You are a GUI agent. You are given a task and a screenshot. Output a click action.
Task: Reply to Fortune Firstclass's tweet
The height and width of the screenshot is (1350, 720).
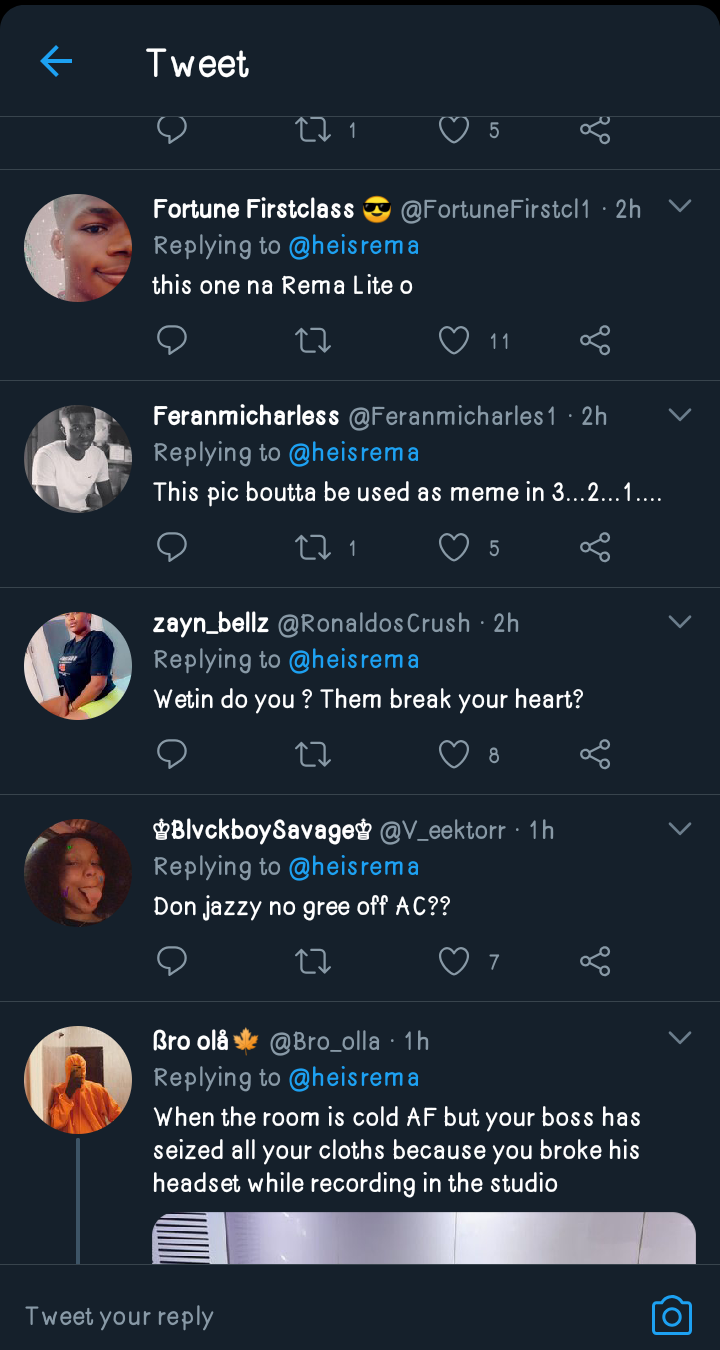[172, 341]
